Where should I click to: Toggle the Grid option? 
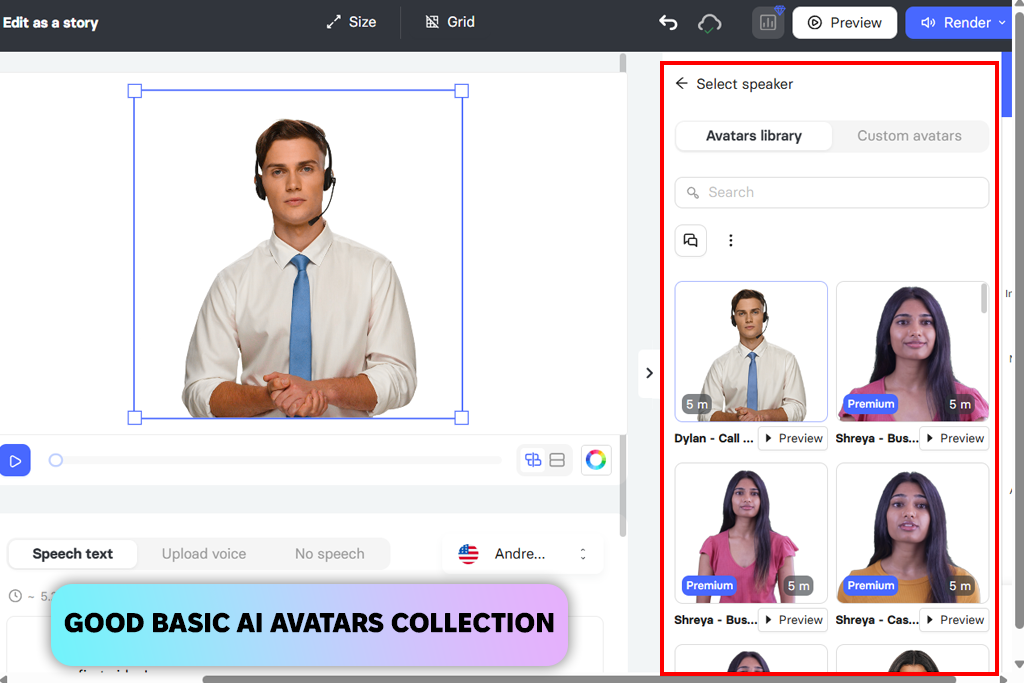tap(450, 22)
